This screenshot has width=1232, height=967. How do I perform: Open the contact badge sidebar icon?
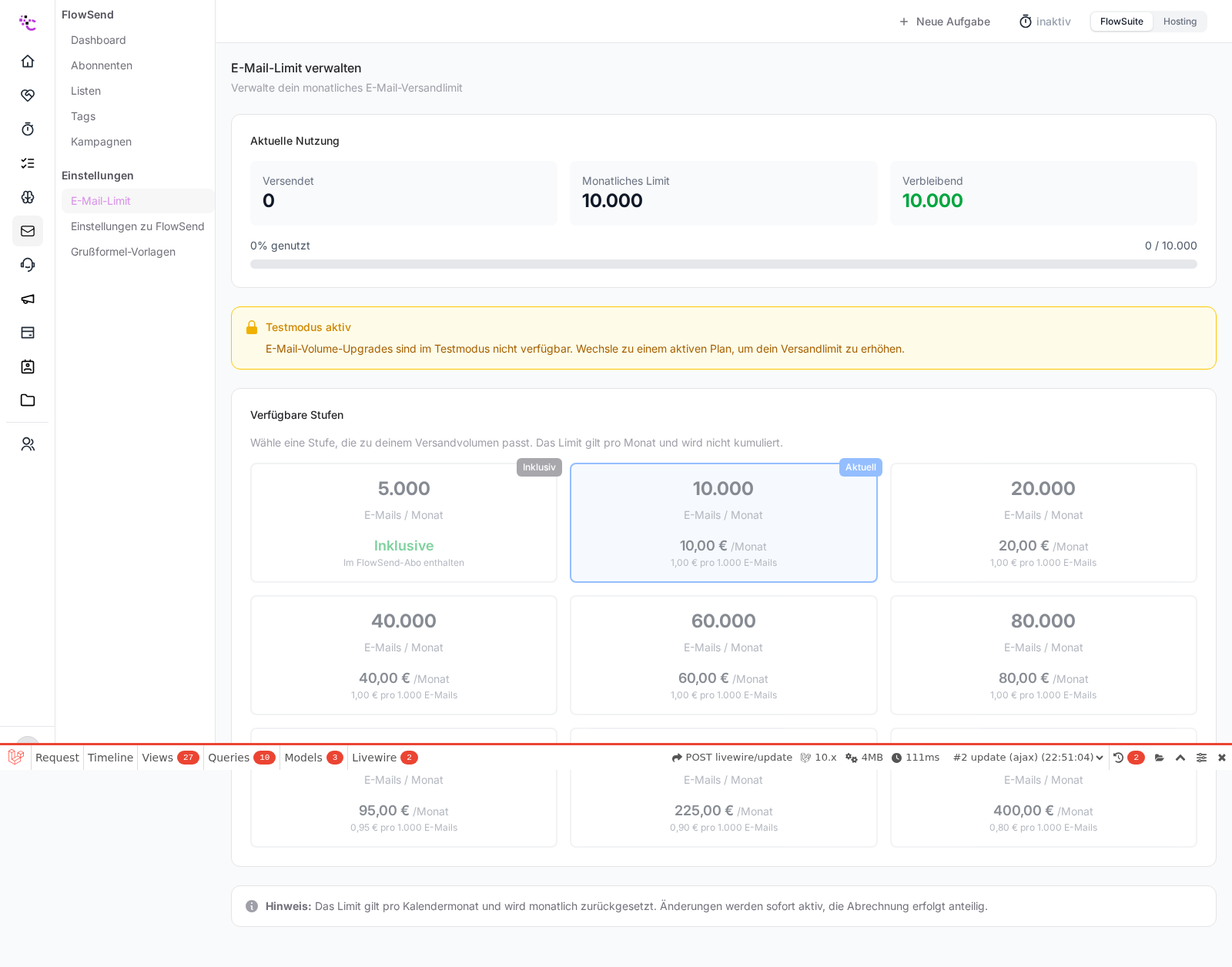28,366
